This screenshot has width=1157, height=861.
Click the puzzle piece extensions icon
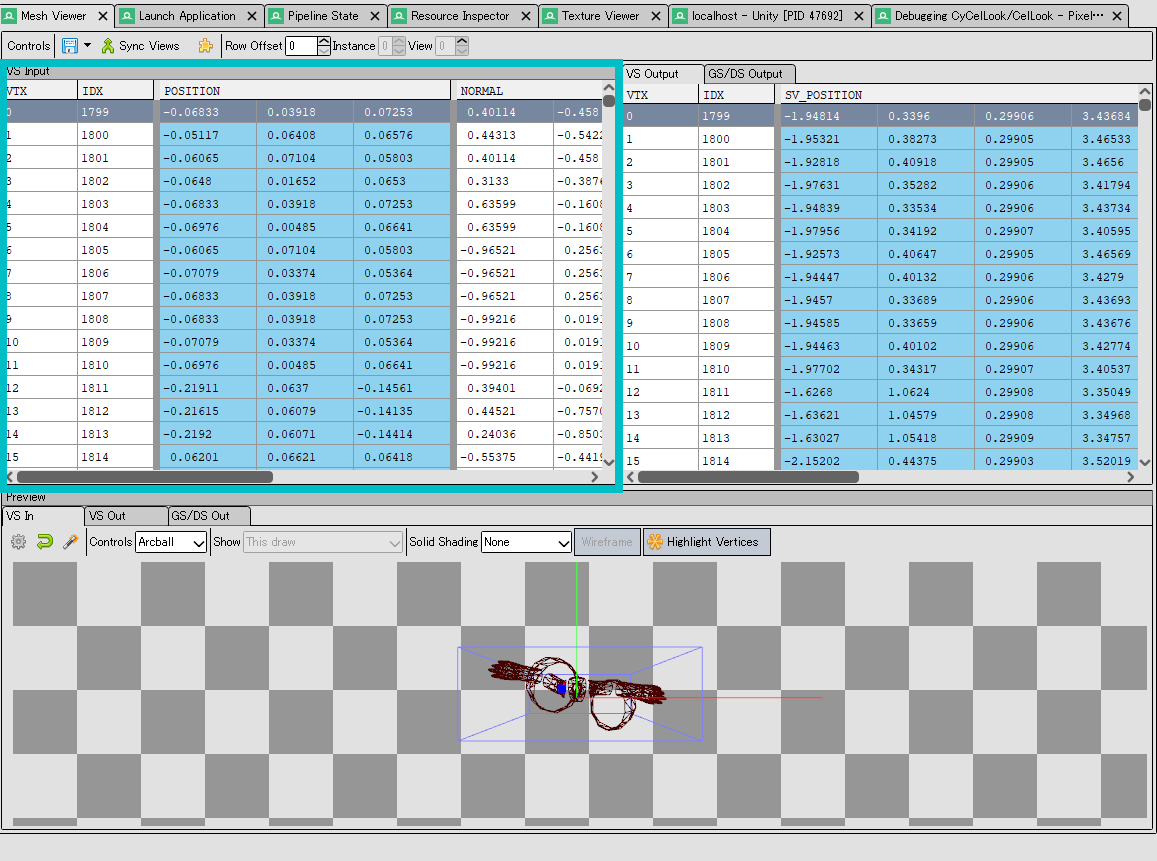click(205, 46)
